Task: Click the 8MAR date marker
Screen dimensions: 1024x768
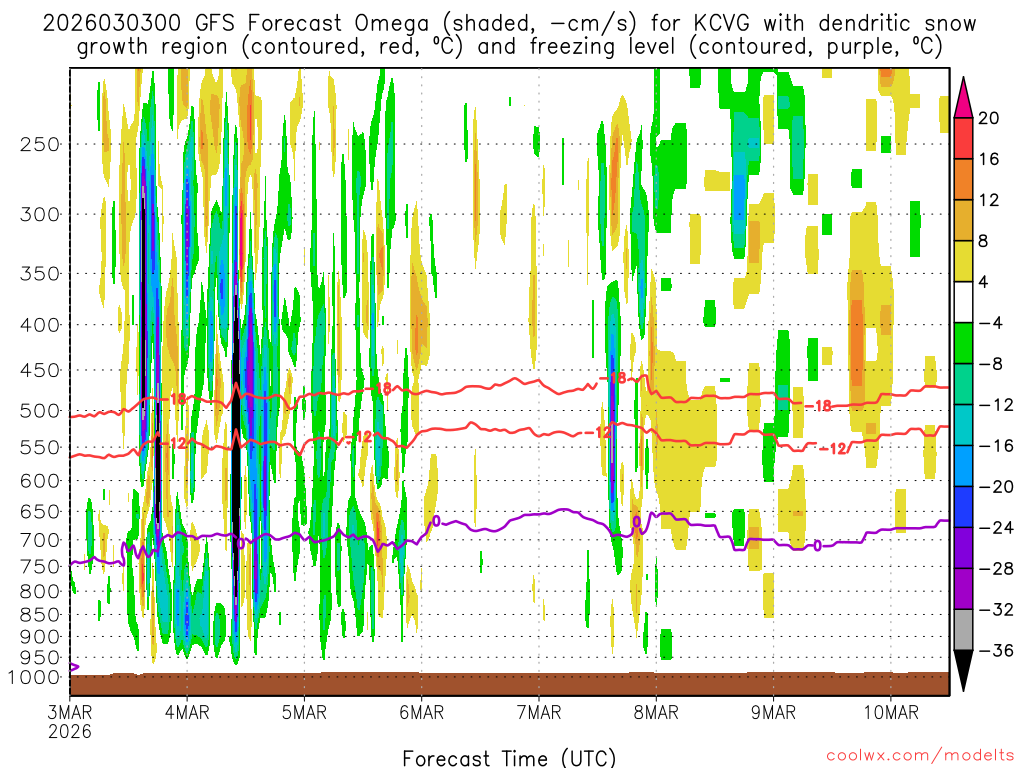Action: (x=655, y=712)
